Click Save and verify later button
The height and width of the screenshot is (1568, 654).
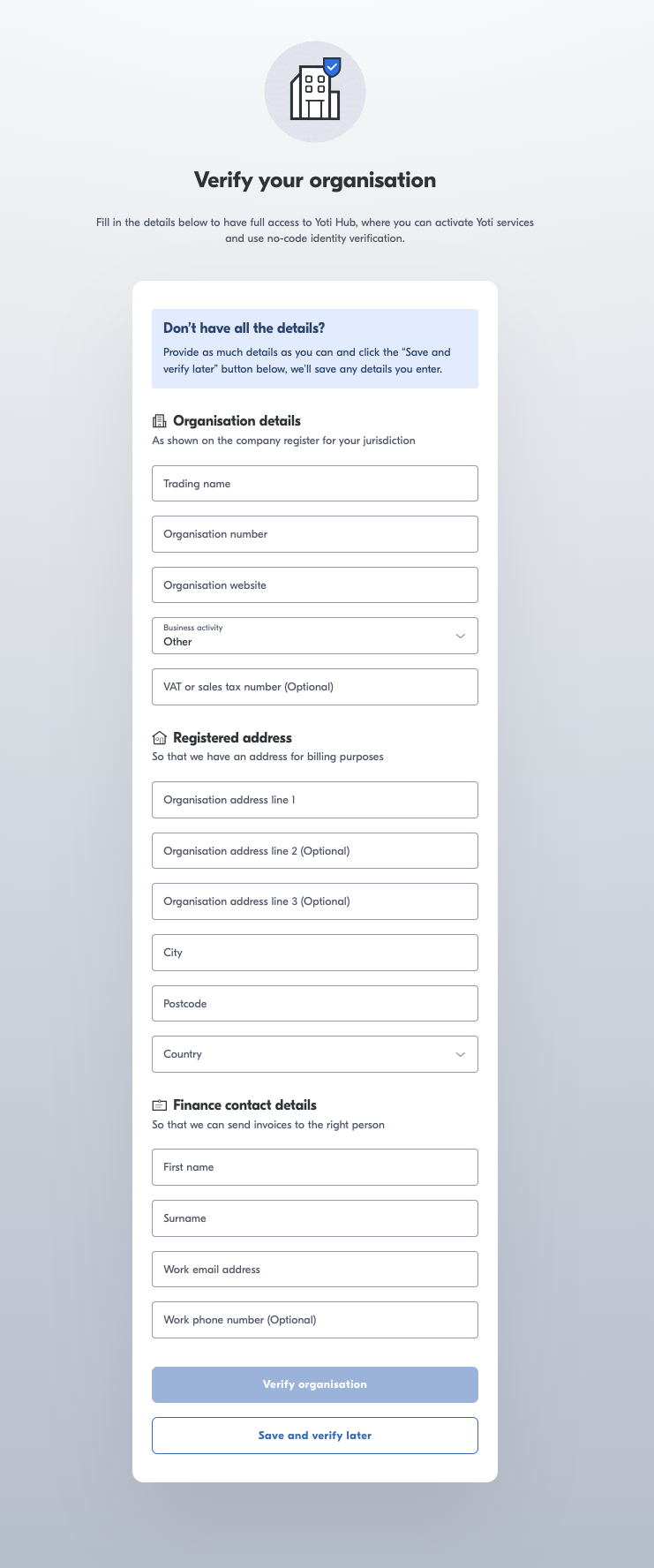tap(314, 1436)
